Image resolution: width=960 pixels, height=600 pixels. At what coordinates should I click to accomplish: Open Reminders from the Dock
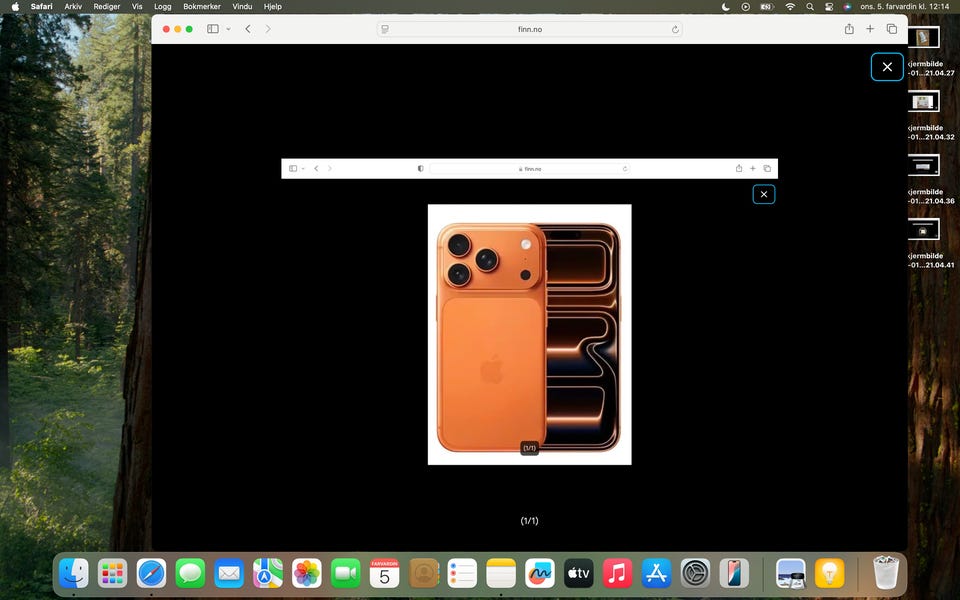462,574
